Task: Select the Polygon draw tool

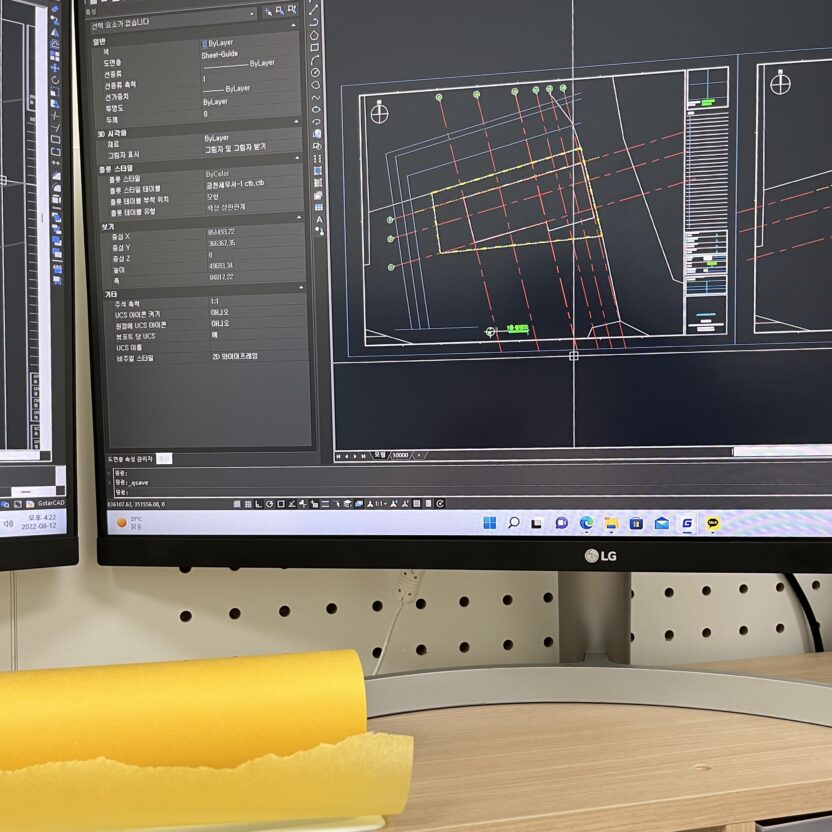Action: [314, 34]
